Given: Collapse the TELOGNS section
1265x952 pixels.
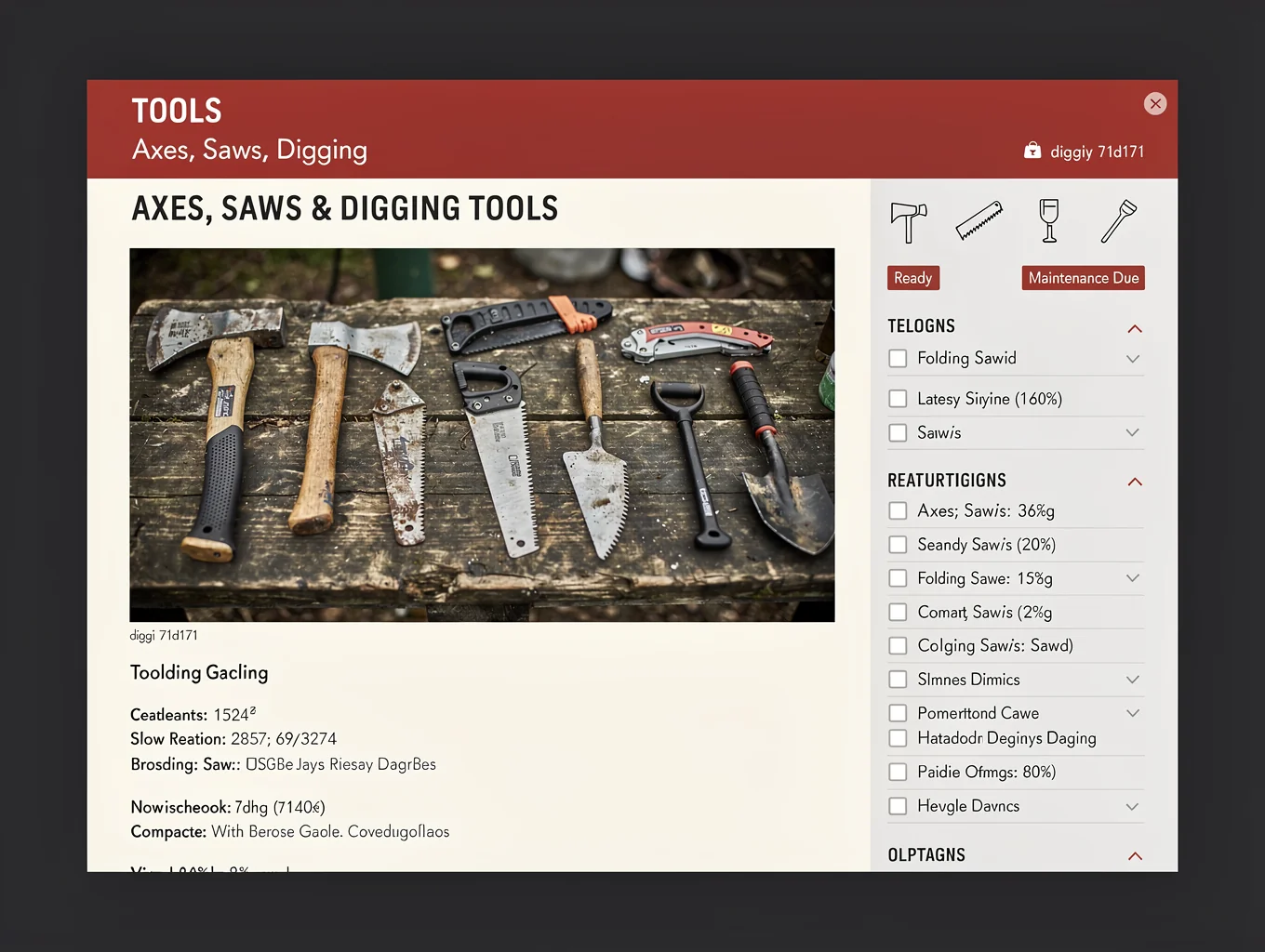Looking at the screenshot, I should tap(1135, 328).
